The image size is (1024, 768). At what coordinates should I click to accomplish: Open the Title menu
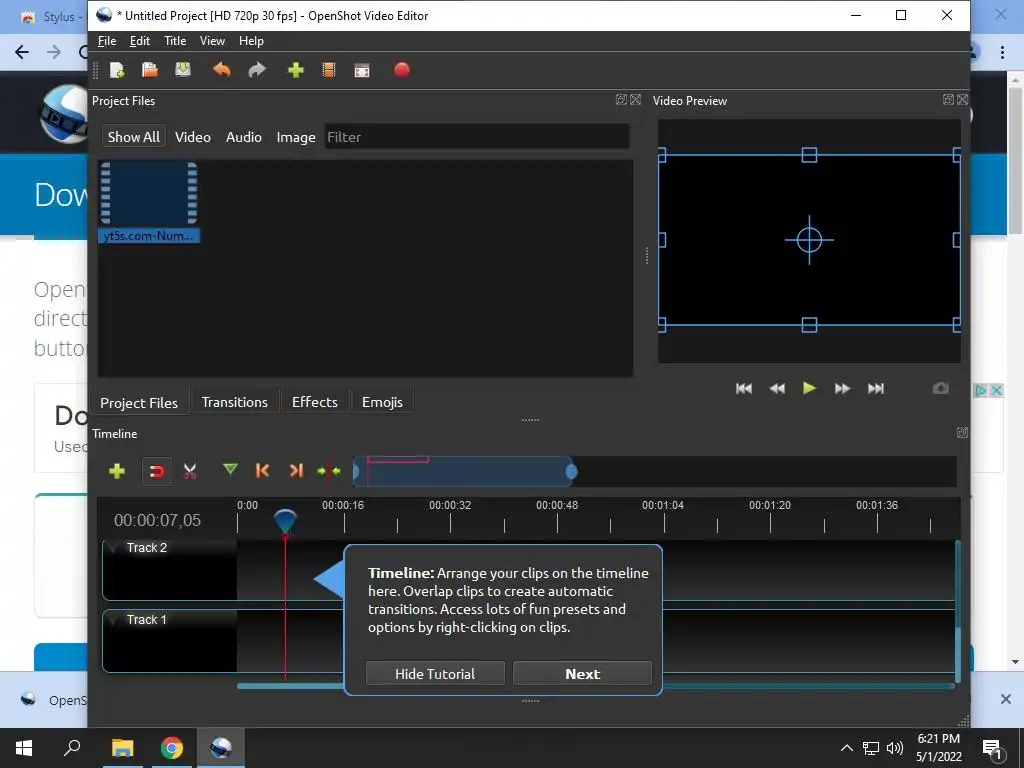(175, 40)
